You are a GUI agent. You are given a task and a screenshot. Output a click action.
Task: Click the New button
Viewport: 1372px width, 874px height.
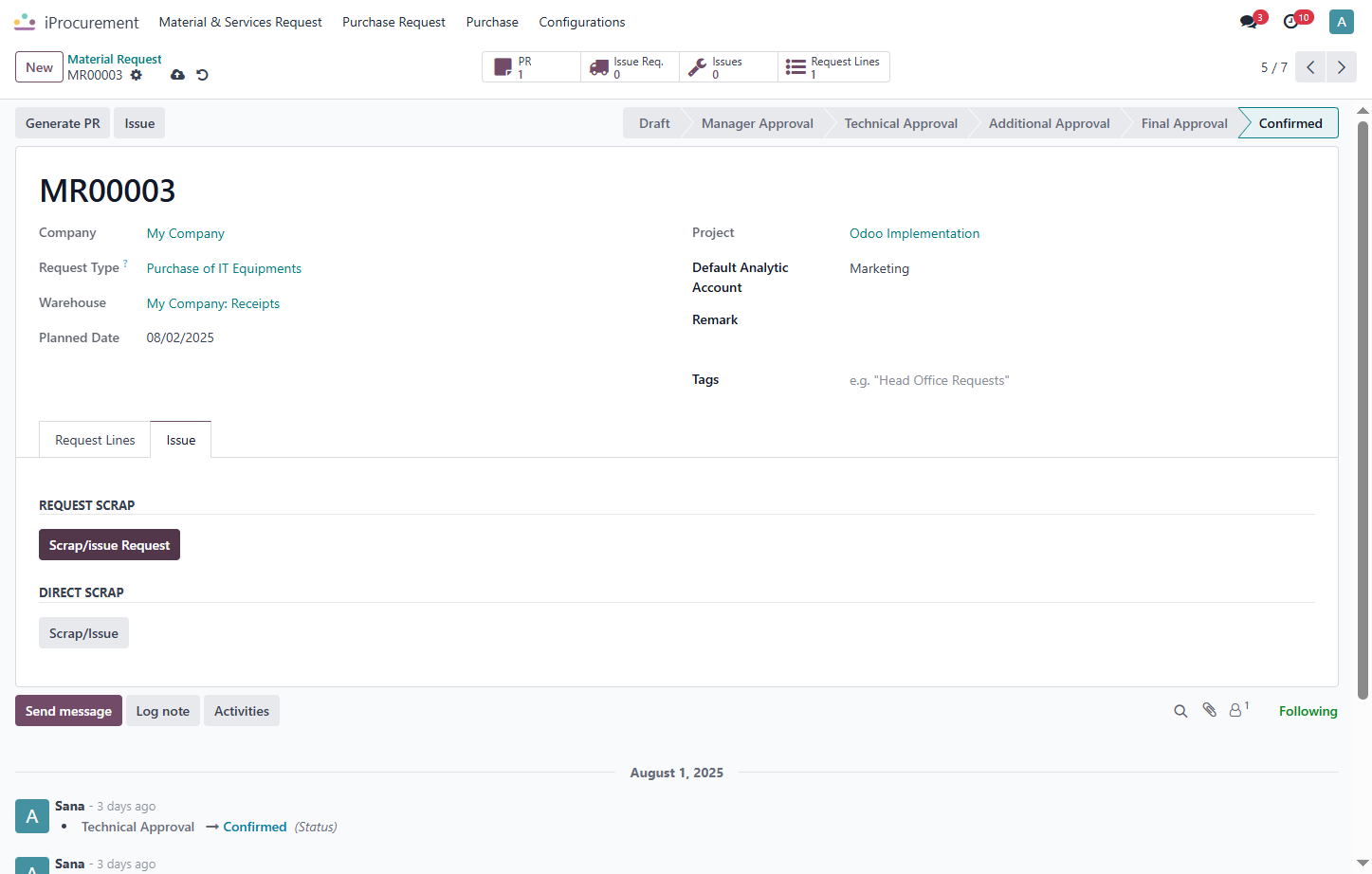[x=39, y=67]
